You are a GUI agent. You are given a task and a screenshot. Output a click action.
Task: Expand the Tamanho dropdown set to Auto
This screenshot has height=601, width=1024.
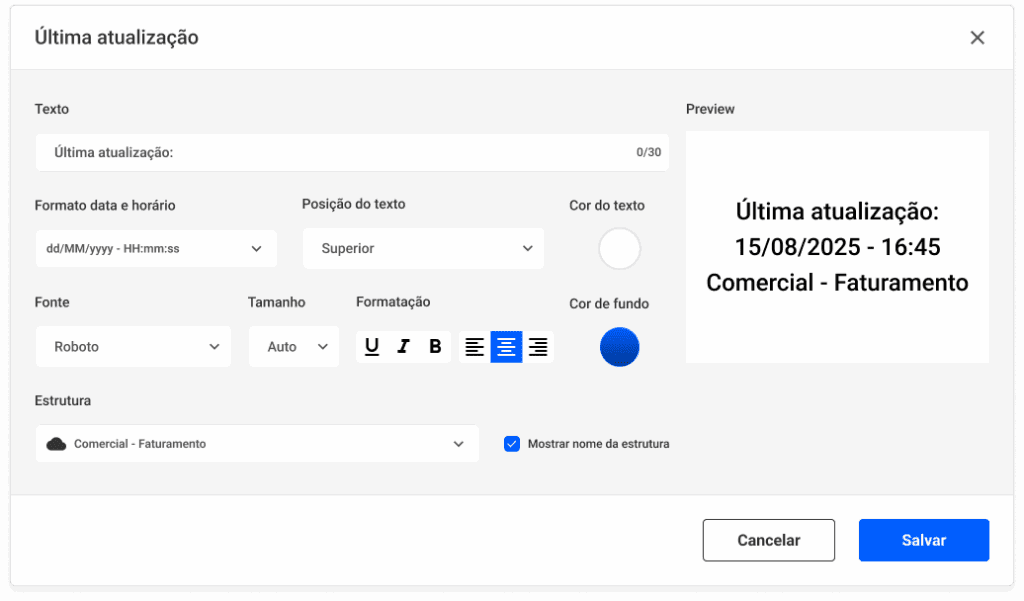294,347
